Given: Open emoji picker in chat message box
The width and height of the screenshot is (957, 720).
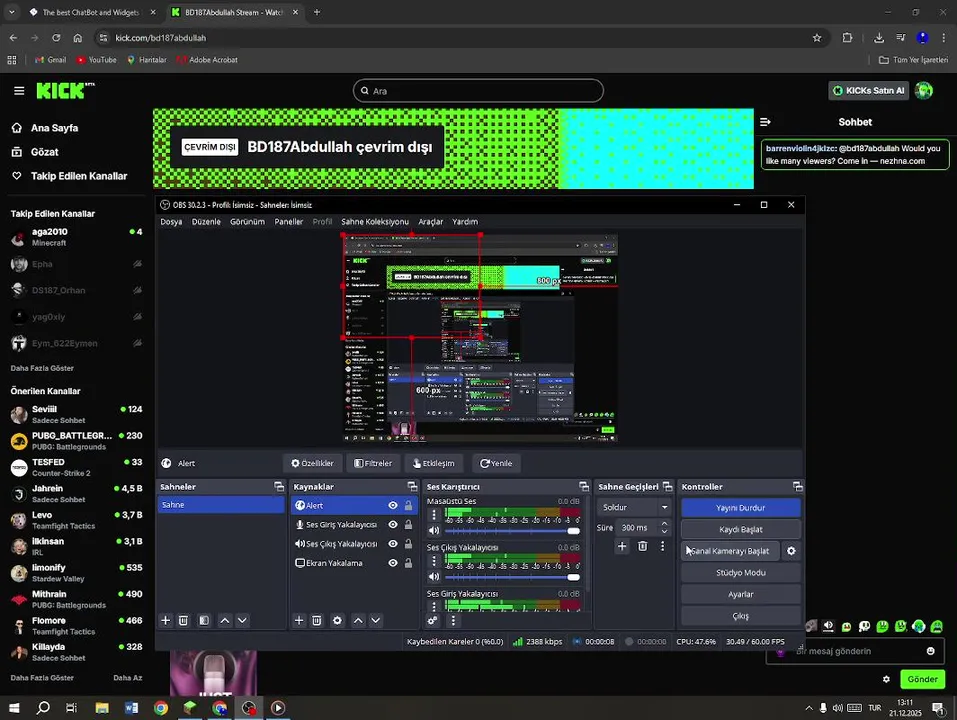Looking at the screenshot, I should coord(930,651).
